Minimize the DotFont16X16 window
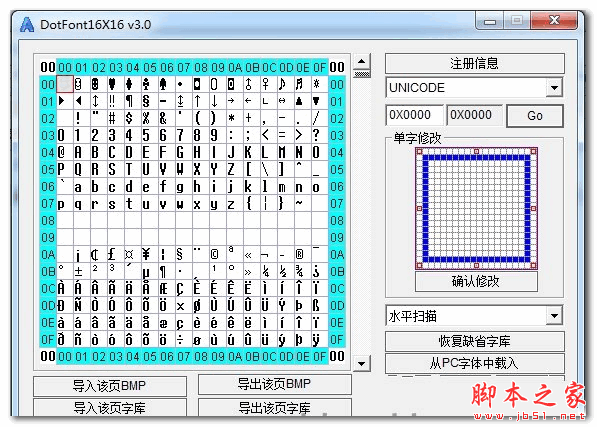This screenshot has width=597, height=427. (490, 21)
